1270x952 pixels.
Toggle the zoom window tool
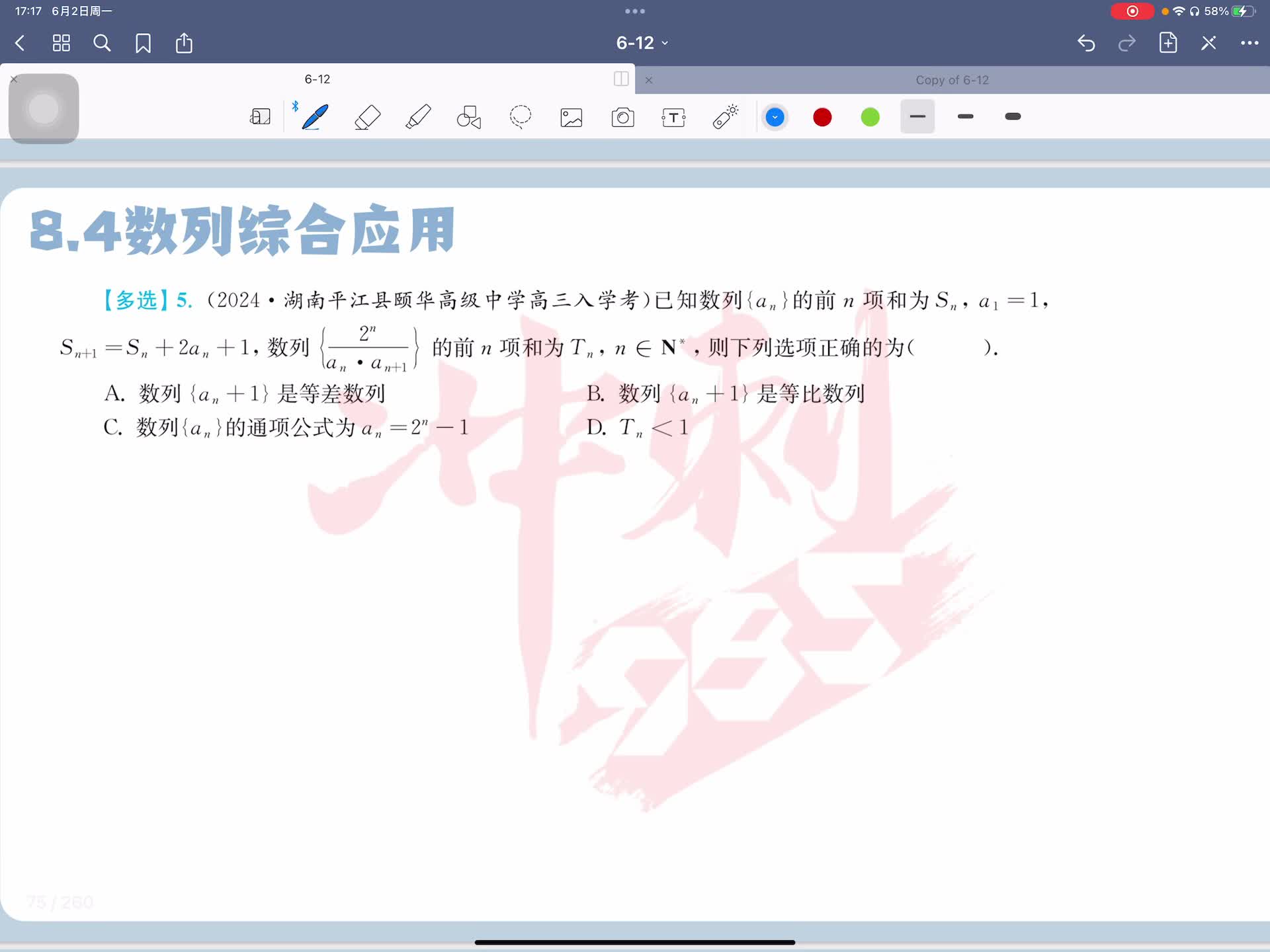(x=260, y=117)
